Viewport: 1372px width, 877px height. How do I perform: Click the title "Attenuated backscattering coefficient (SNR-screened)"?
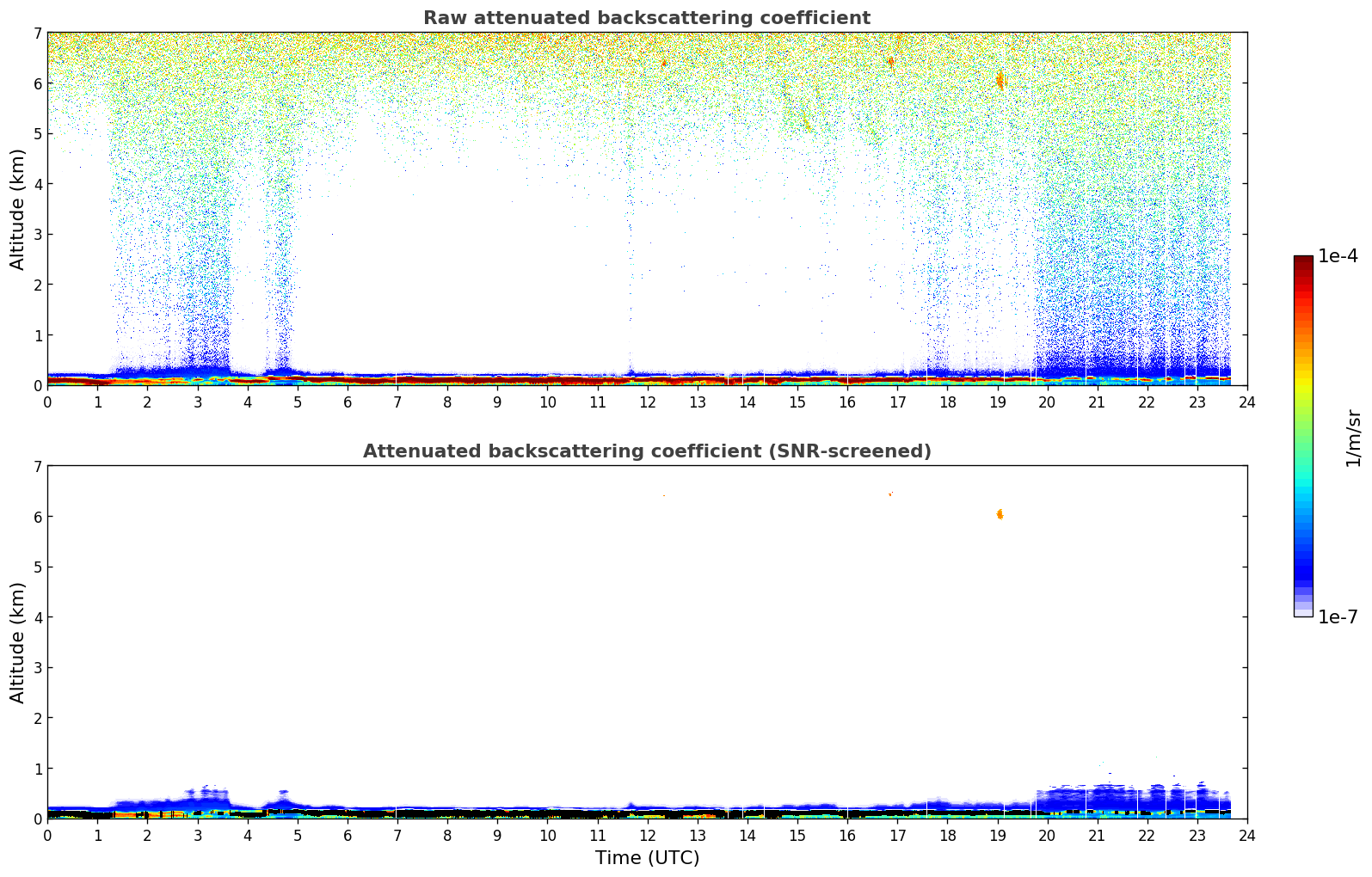pyautogui.click(x=647, y=451)
